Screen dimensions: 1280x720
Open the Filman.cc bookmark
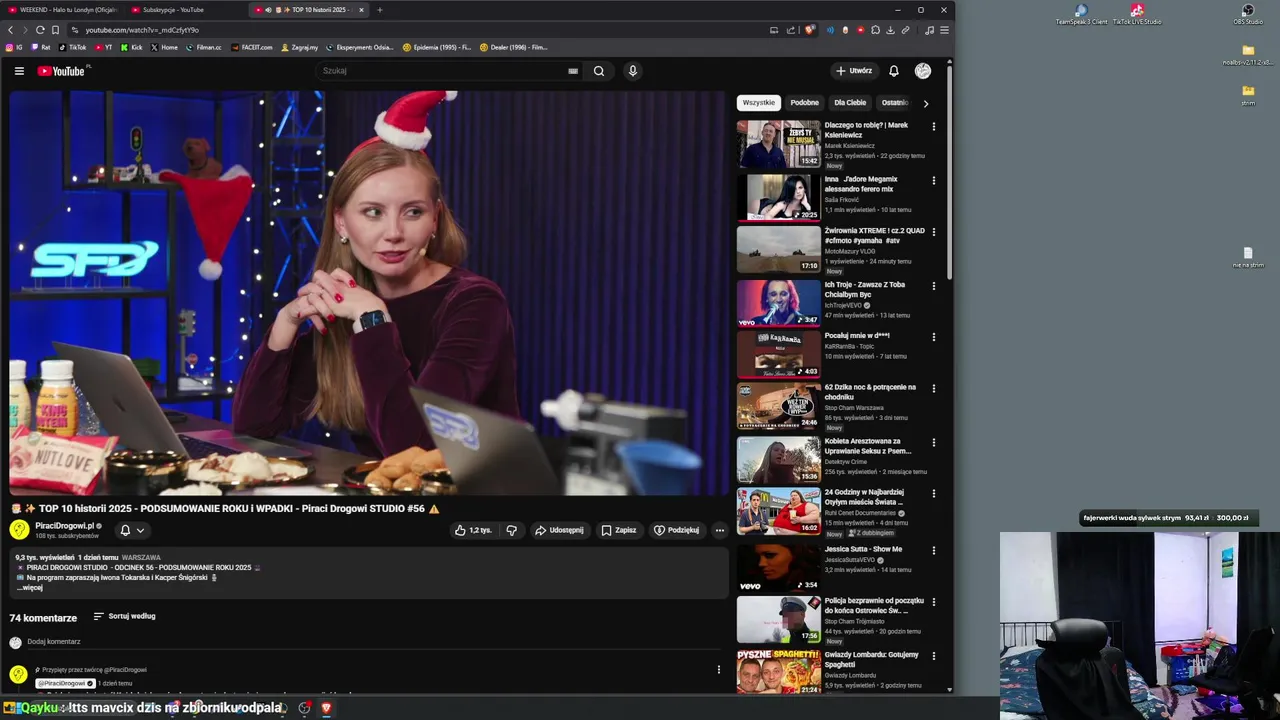[204, 47]
